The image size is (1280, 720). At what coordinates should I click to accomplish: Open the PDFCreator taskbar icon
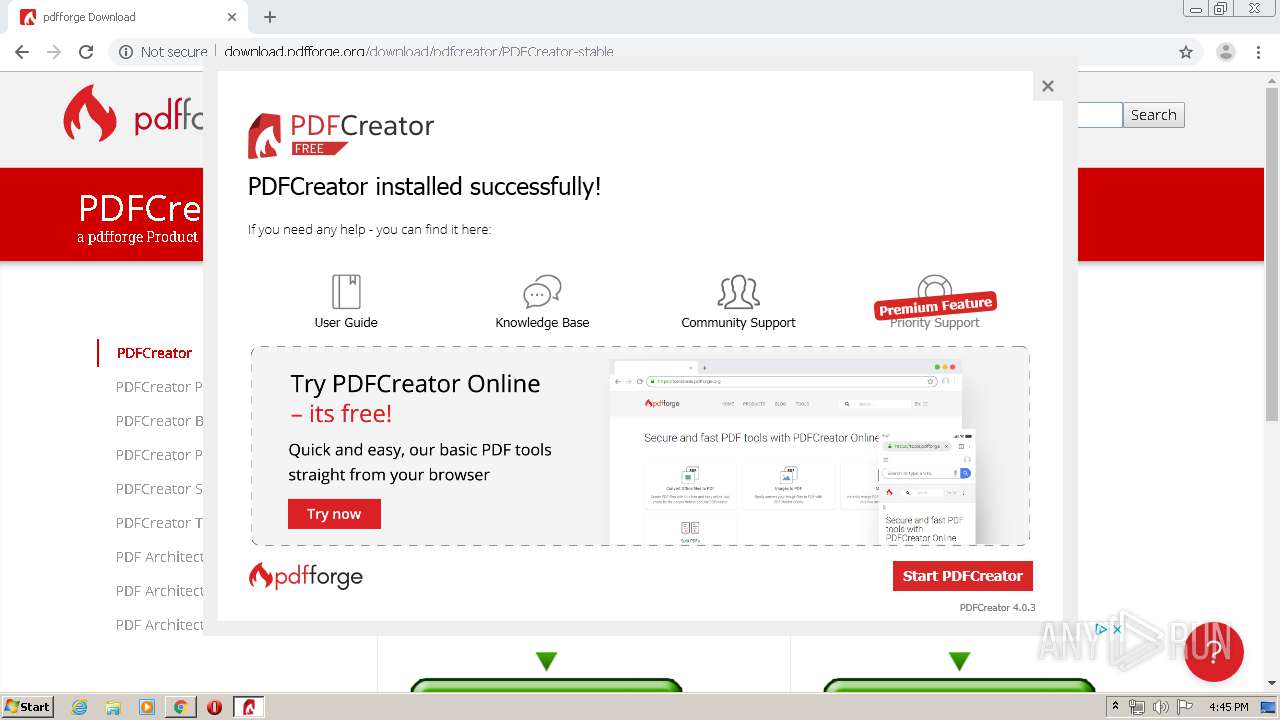coord(249,707)
